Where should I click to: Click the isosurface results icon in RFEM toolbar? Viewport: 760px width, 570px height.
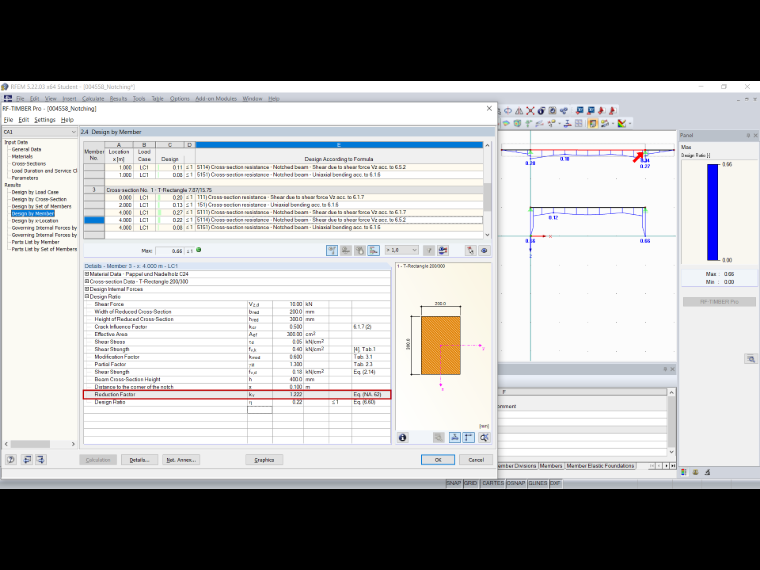[x=506, y=123]
